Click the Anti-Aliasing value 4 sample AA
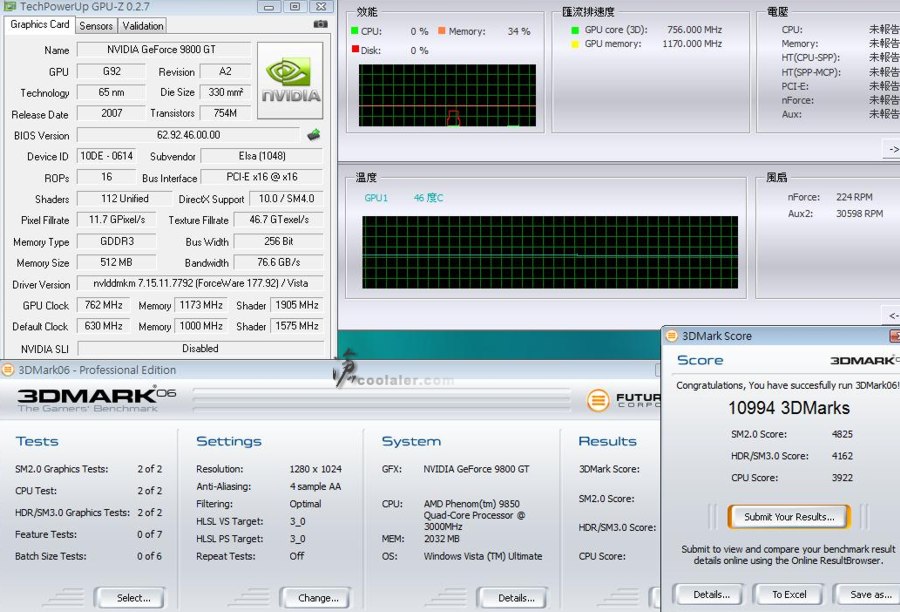The width and height of the screenshot is (900, 612). pos(315,487)
